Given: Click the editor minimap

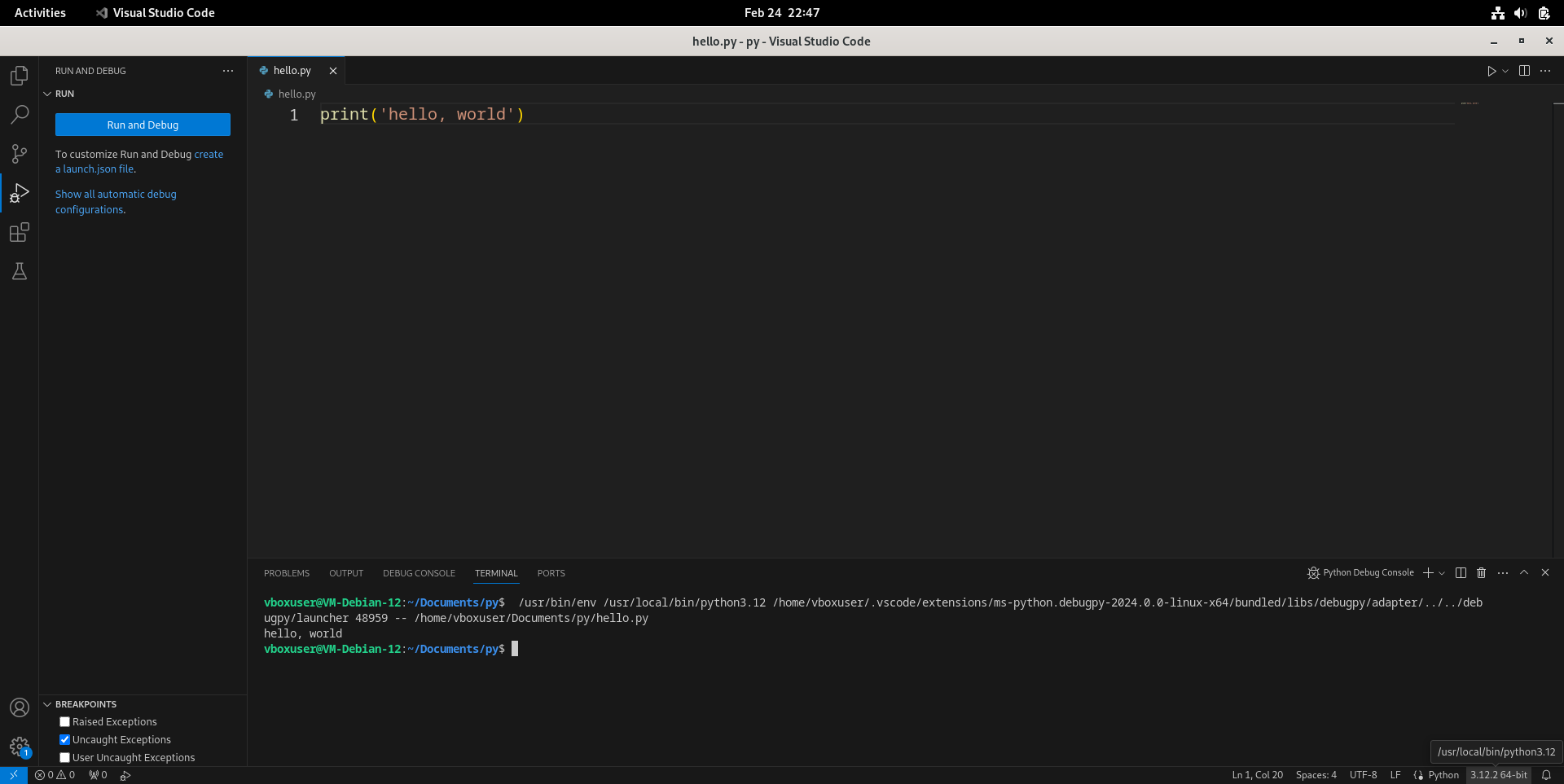Looking at the screenshot, I should [1470, 103].
